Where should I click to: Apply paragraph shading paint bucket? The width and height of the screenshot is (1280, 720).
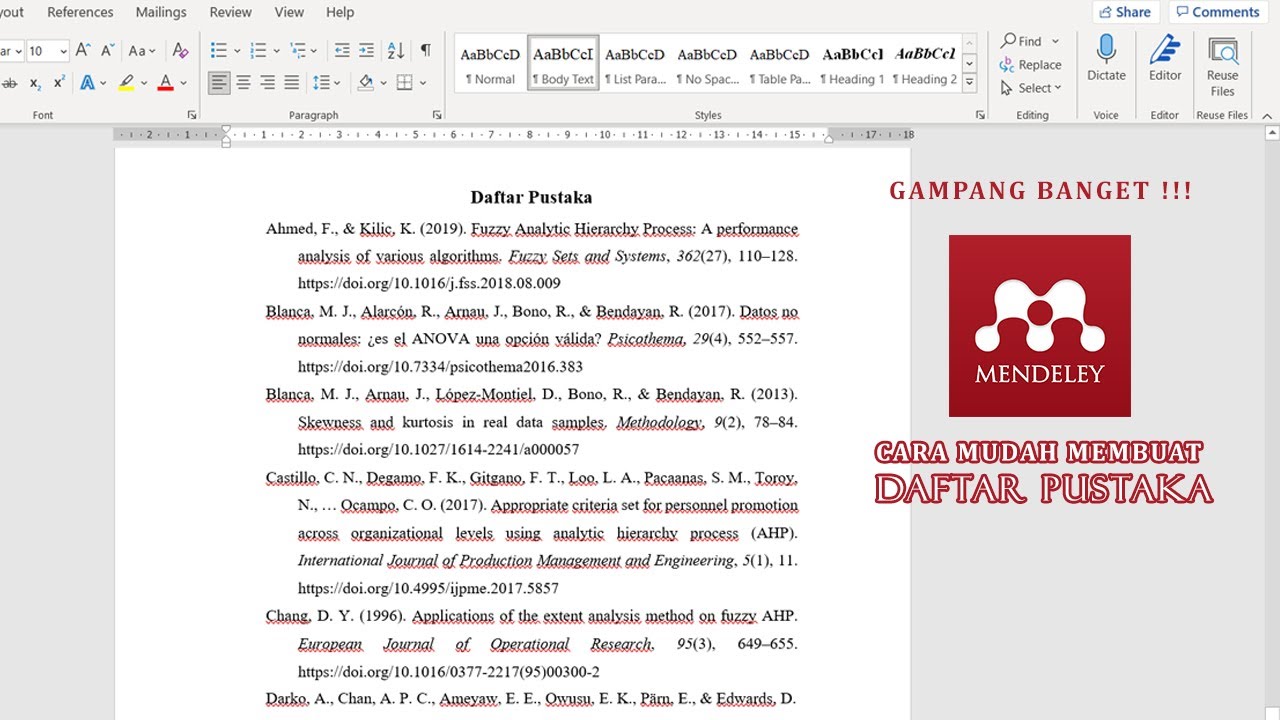[x=366, y=83]
